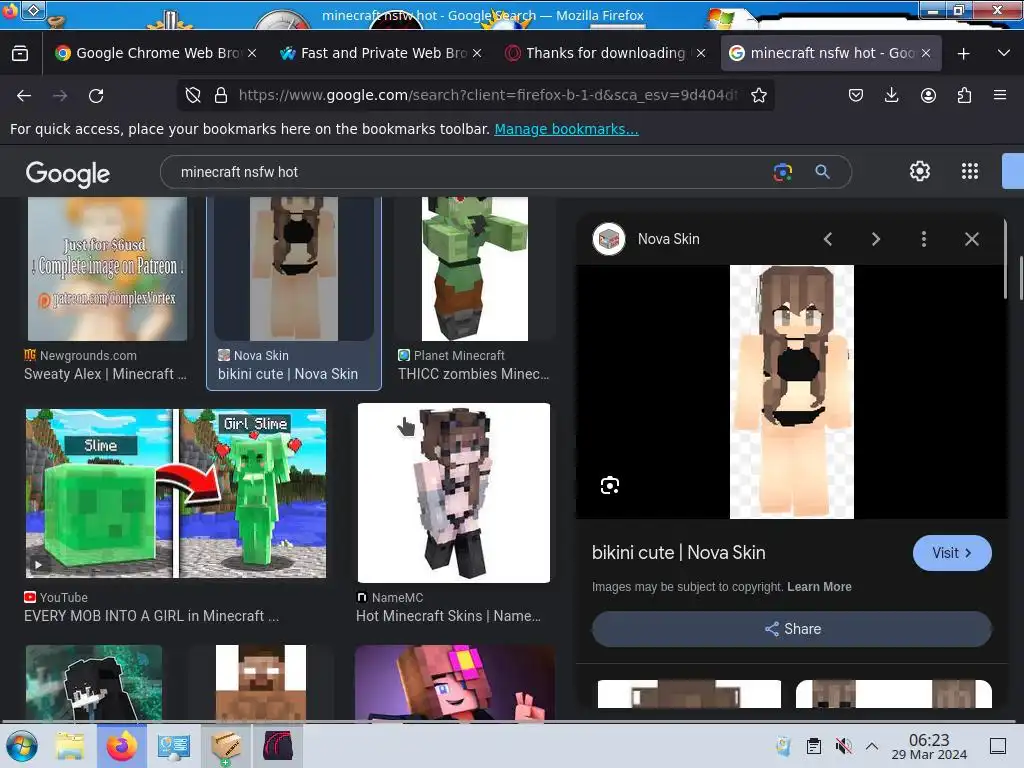Image resolution: width=1024 pixels, height=768 pixels.
Task: Expand hidden system tray icons
Action: [x=872, y=746]
